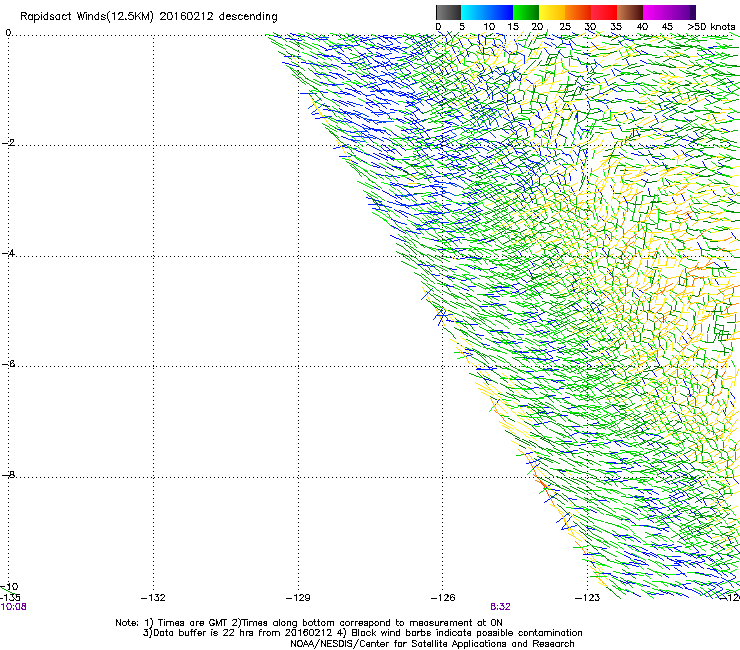
Task: Pick the red 30–35 knots color segment
Action: coord(604,12)
